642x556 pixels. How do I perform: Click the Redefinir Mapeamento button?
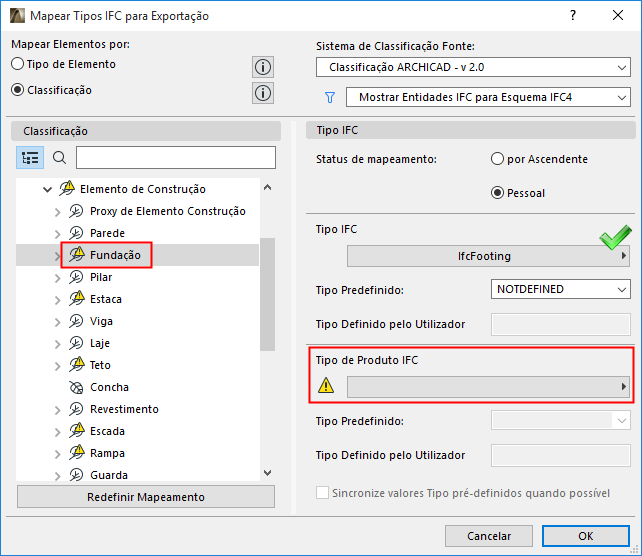tap(146, 497)
